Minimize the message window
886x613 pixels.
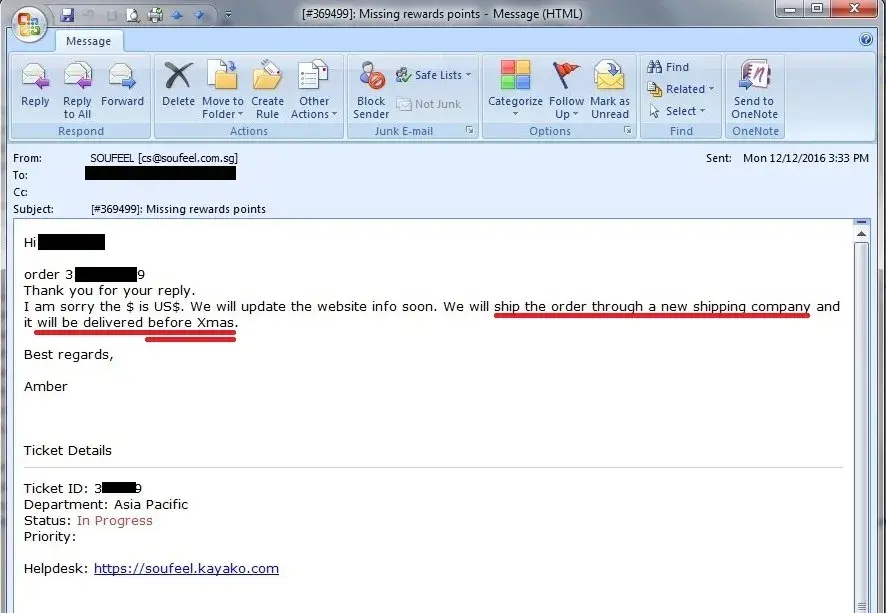click(x=791, y=9)
